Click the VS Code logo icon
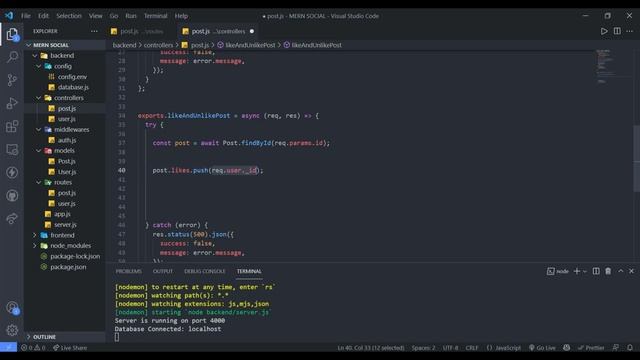This screenshot has width=640, height=360. click(9, 16)
